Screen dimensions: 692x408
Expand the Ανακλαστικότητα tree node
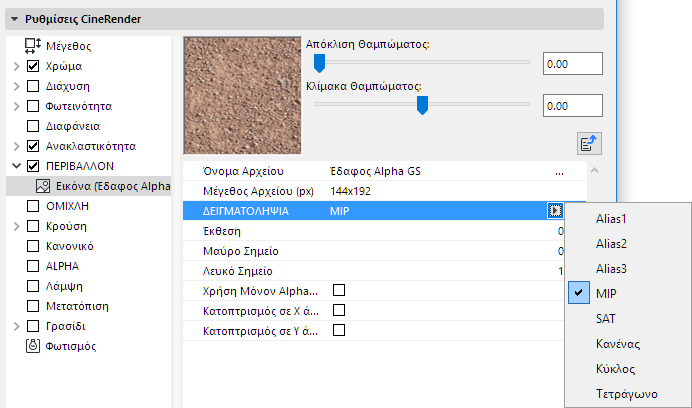point(16,146)
